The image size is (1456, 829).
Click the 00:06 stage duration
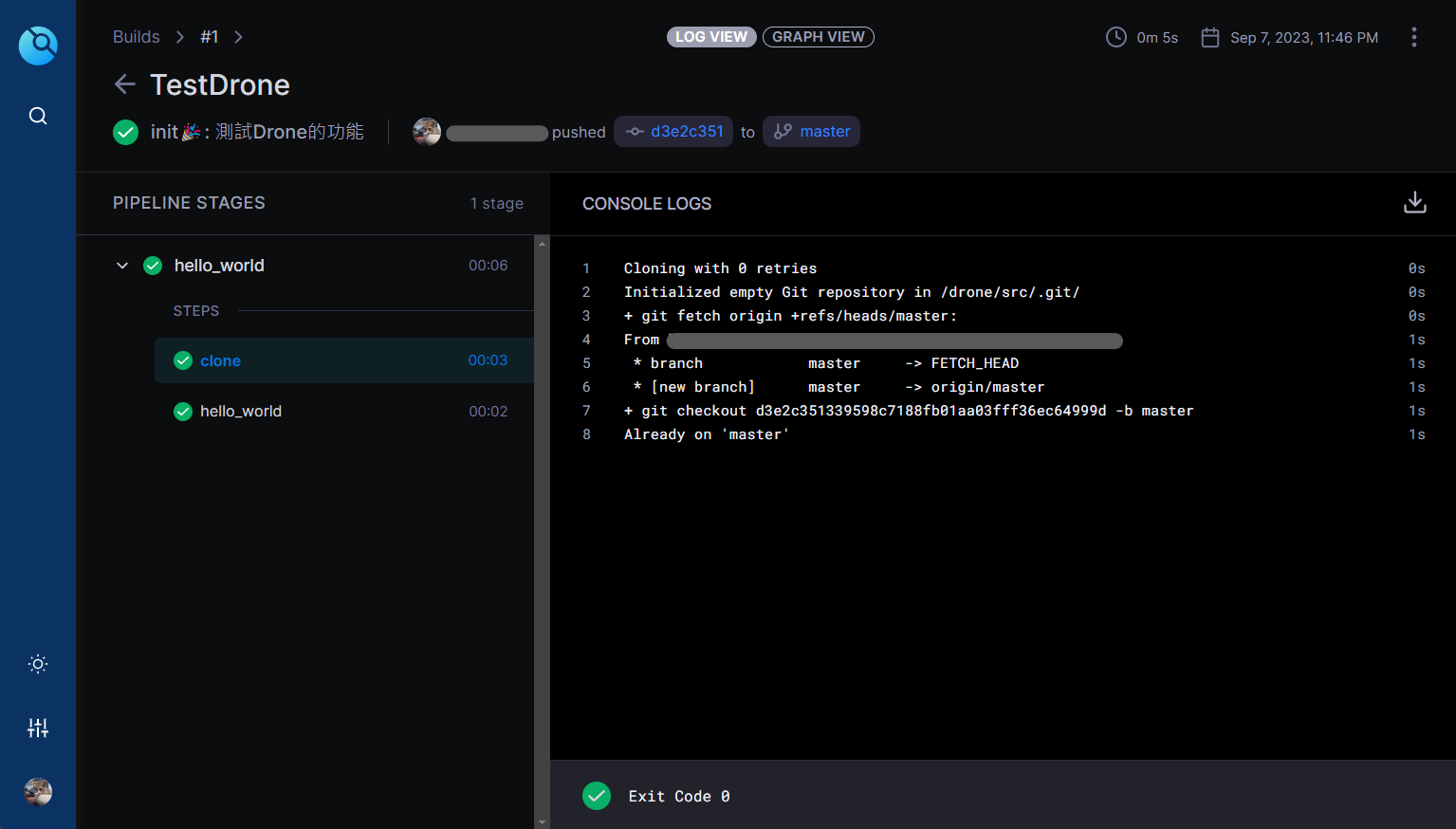488,266
